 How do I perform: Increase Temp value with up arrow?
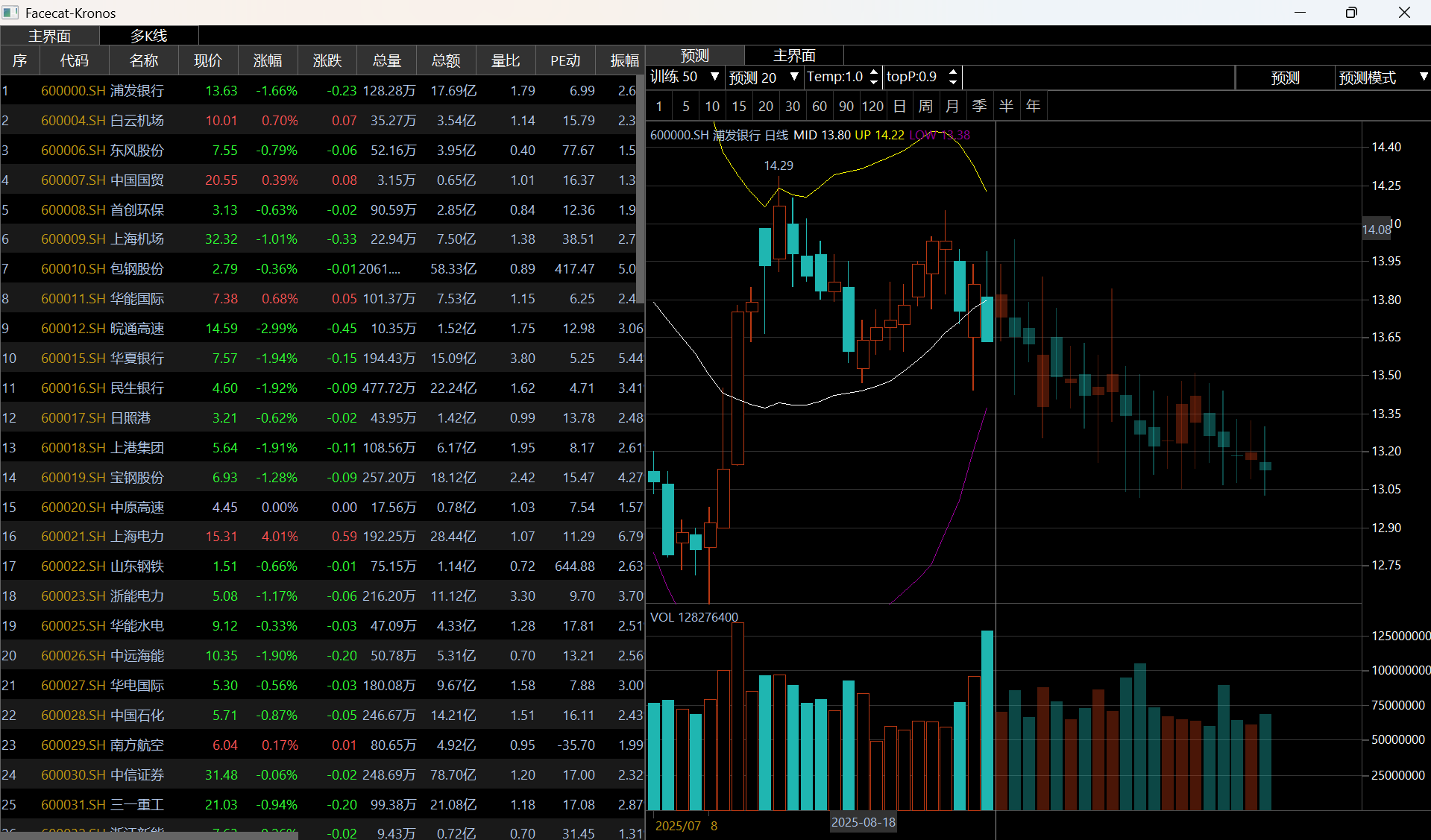click(x=874, y=72)
